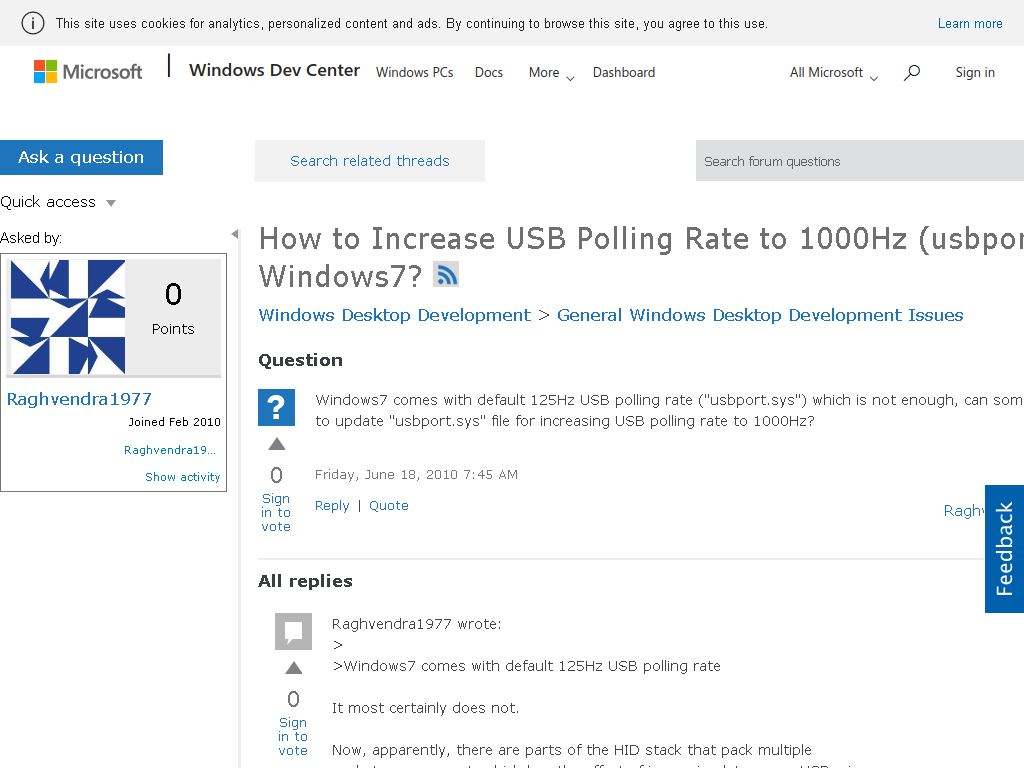Click the 0 Points badge in asker card

[173, 309]
